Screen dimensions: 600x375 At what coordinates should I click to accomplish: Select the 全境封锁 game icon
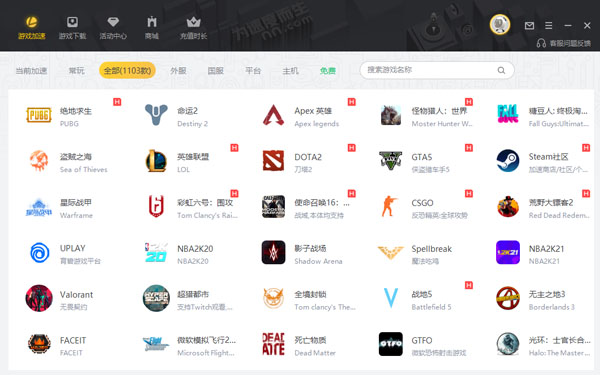273,298
